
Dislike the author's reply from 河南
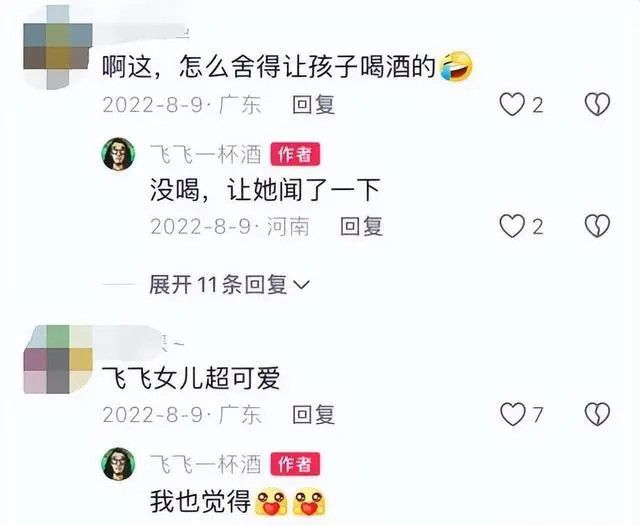[597, 226]
